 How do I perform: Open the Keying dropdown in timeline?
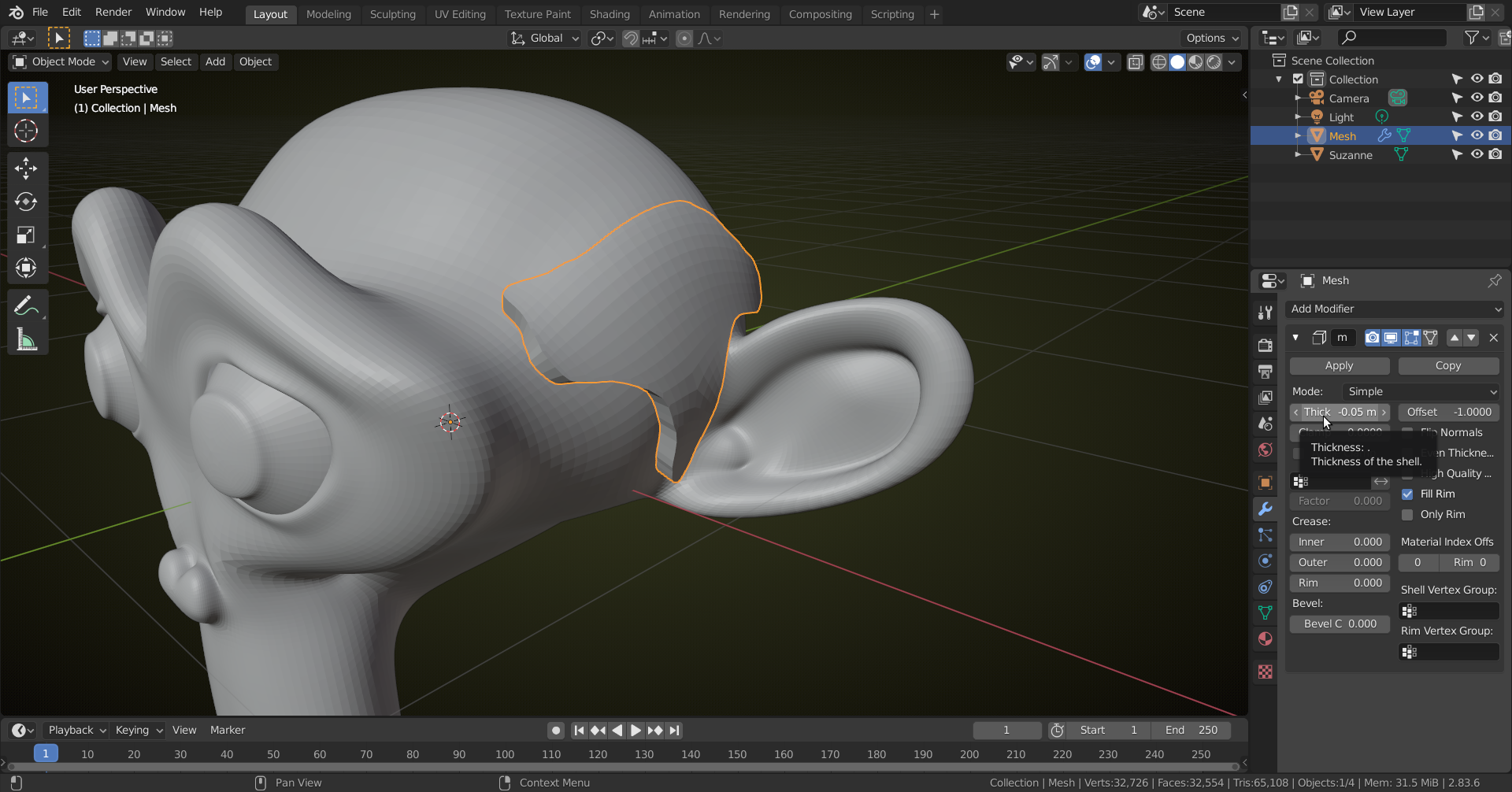[138, 731]
